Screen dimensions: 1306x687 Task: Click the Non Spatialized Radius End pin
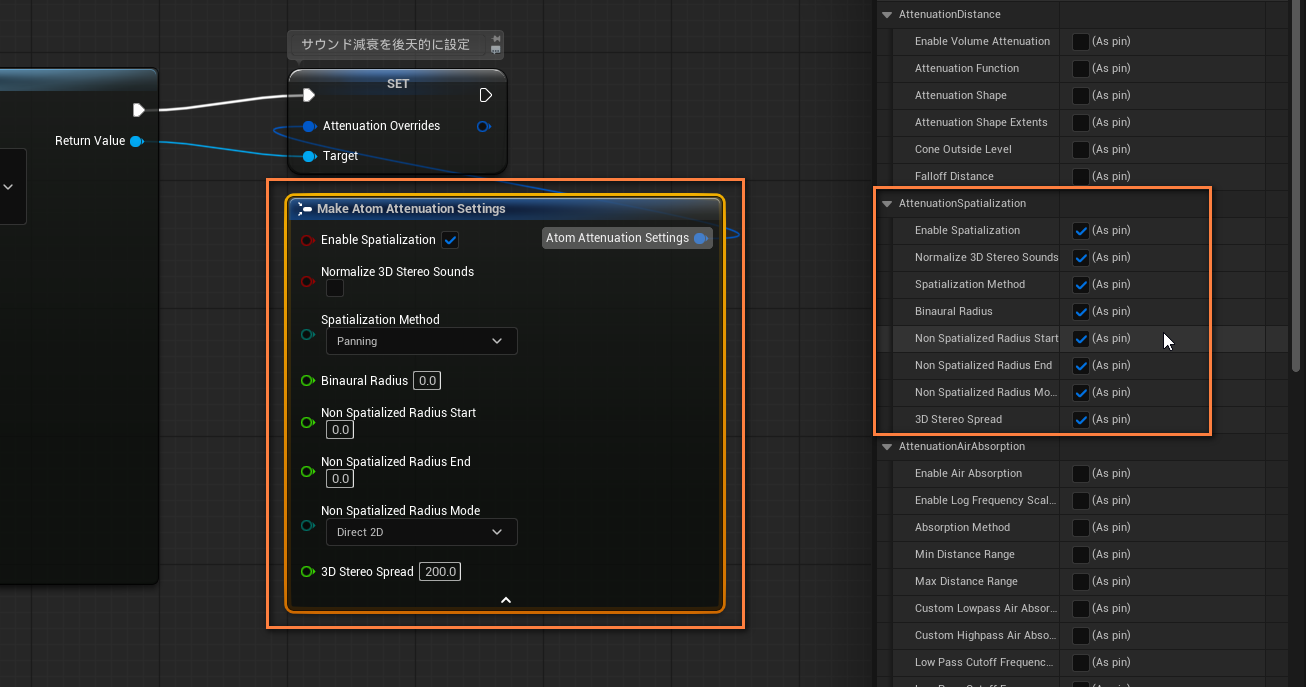pyautogui.click(x=308, y=471)
